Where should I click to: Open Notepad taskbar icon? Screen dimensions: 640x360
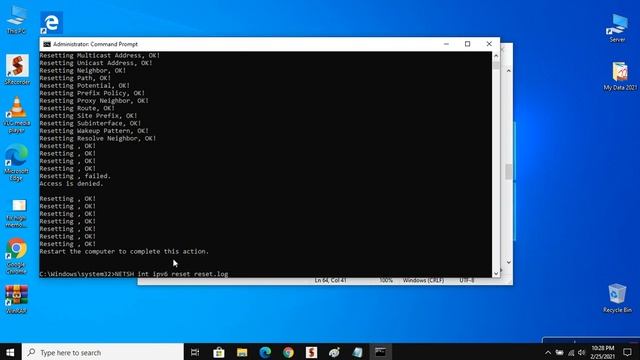click(358, 352)
